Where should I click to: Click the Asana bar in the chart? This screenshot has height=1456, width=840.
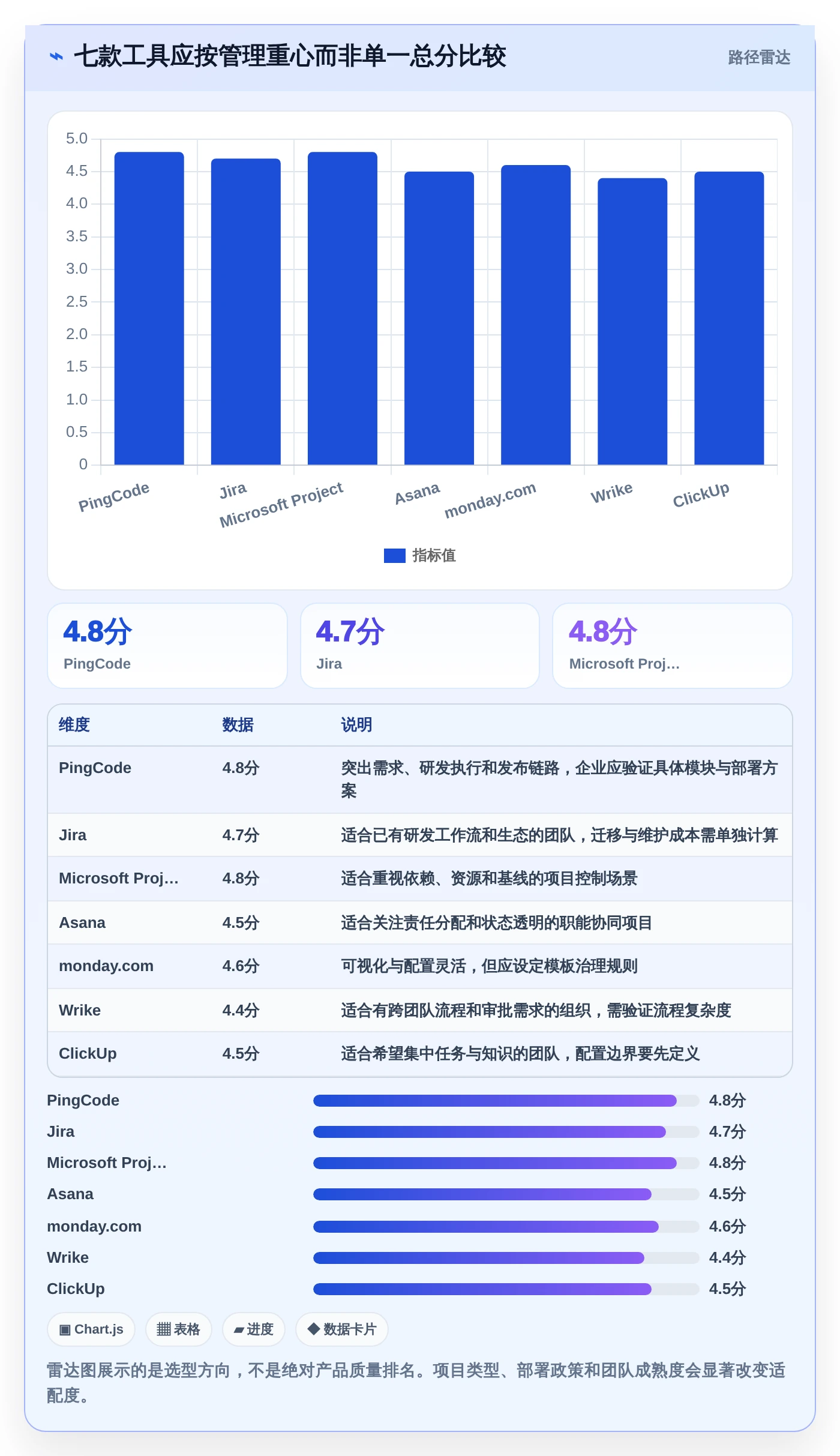point(439,318)
